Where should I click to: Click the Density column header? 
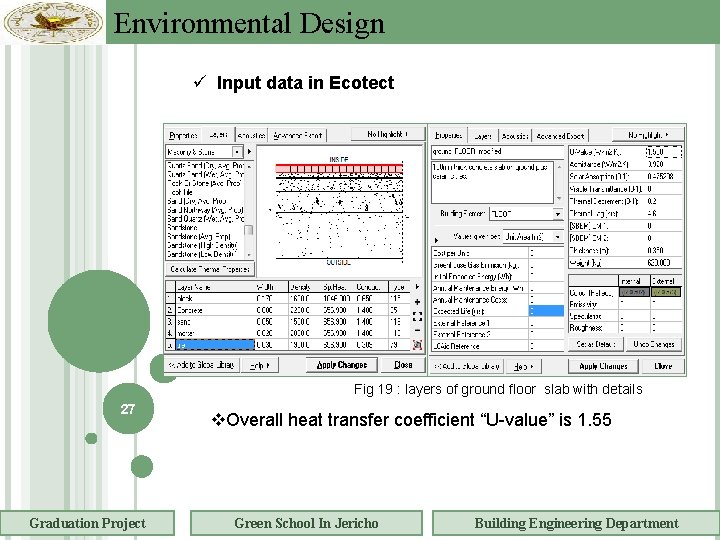pyautogui.click(x=304, y=287)
